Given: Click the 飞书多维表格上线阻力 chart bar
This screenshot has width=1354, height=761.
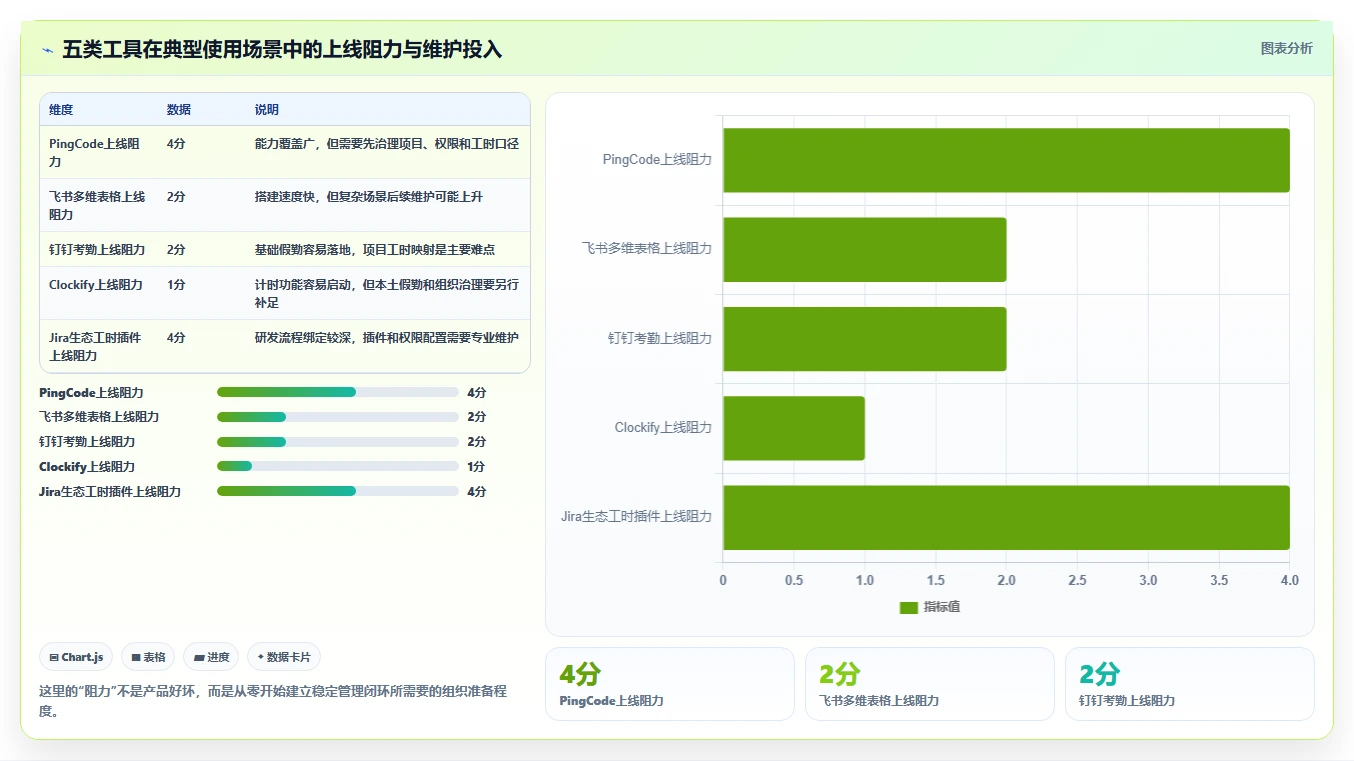Looking at the screenshot, I should pos(865,249).
